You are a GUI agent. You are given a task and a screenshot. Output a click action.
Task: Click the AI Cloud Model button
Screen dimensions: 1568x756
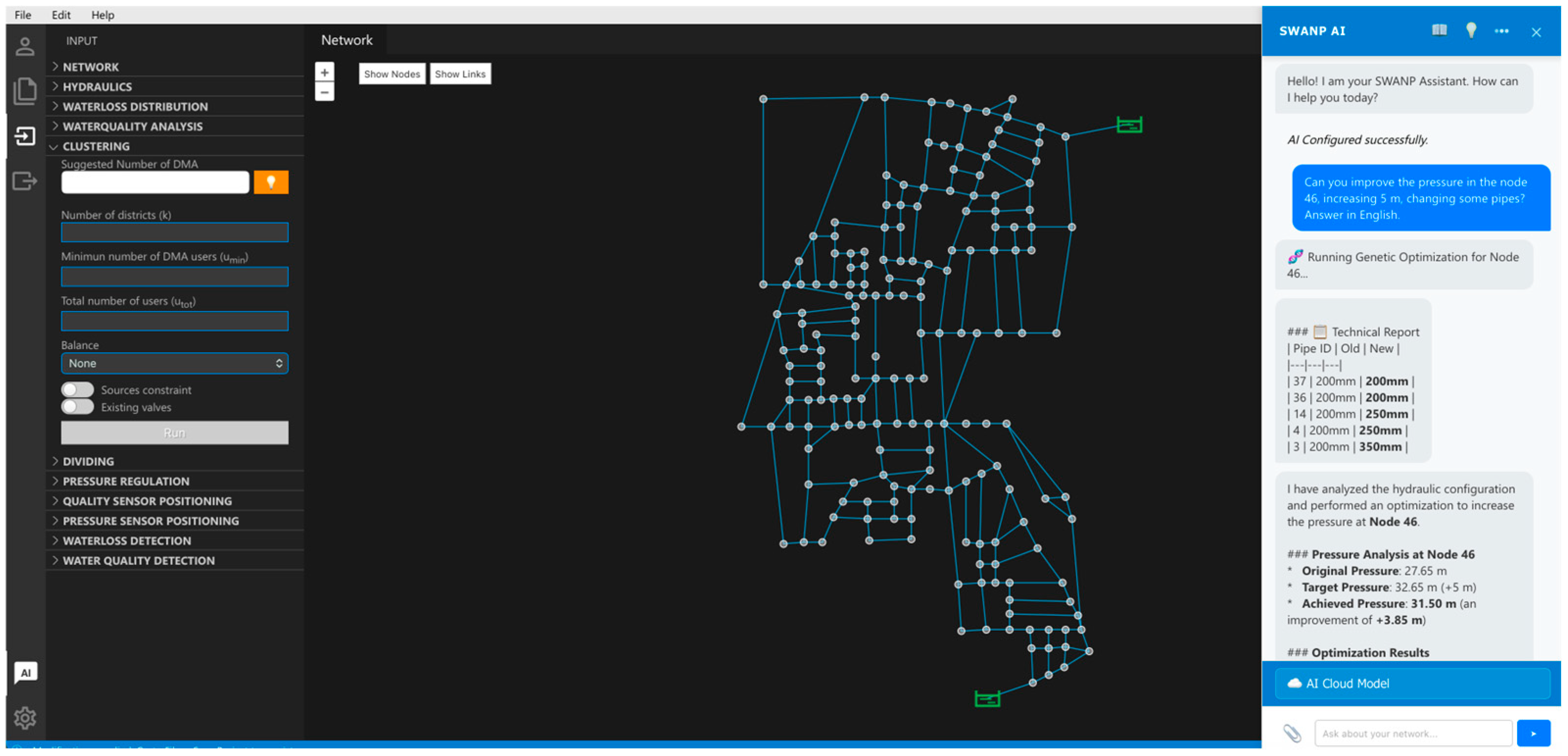pyautogui.click(x=1412, y=683)
